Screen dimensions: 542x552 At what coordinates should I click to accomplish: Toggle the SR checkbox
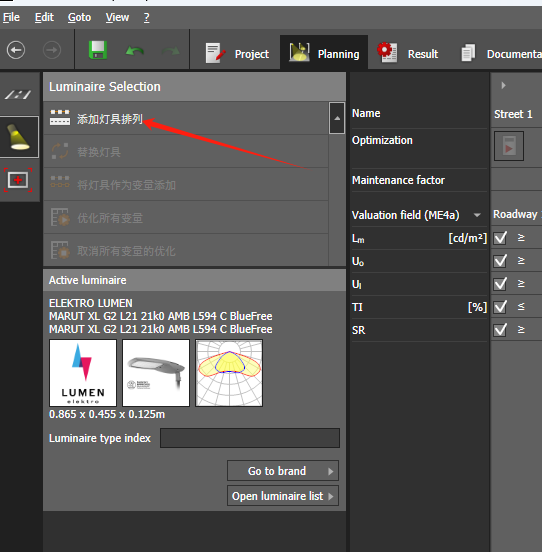(500, 330)
